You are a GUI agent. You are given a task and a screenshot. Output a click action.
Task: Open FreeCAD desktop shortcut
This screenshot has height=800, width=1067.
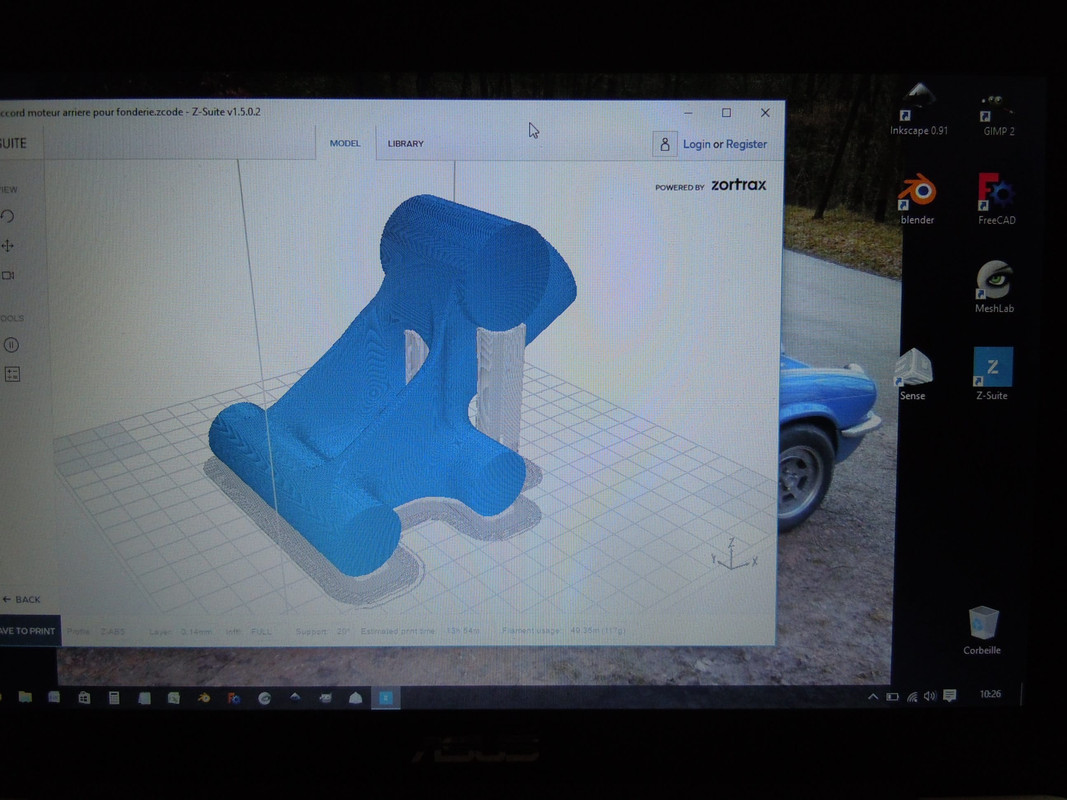[996, 199]
